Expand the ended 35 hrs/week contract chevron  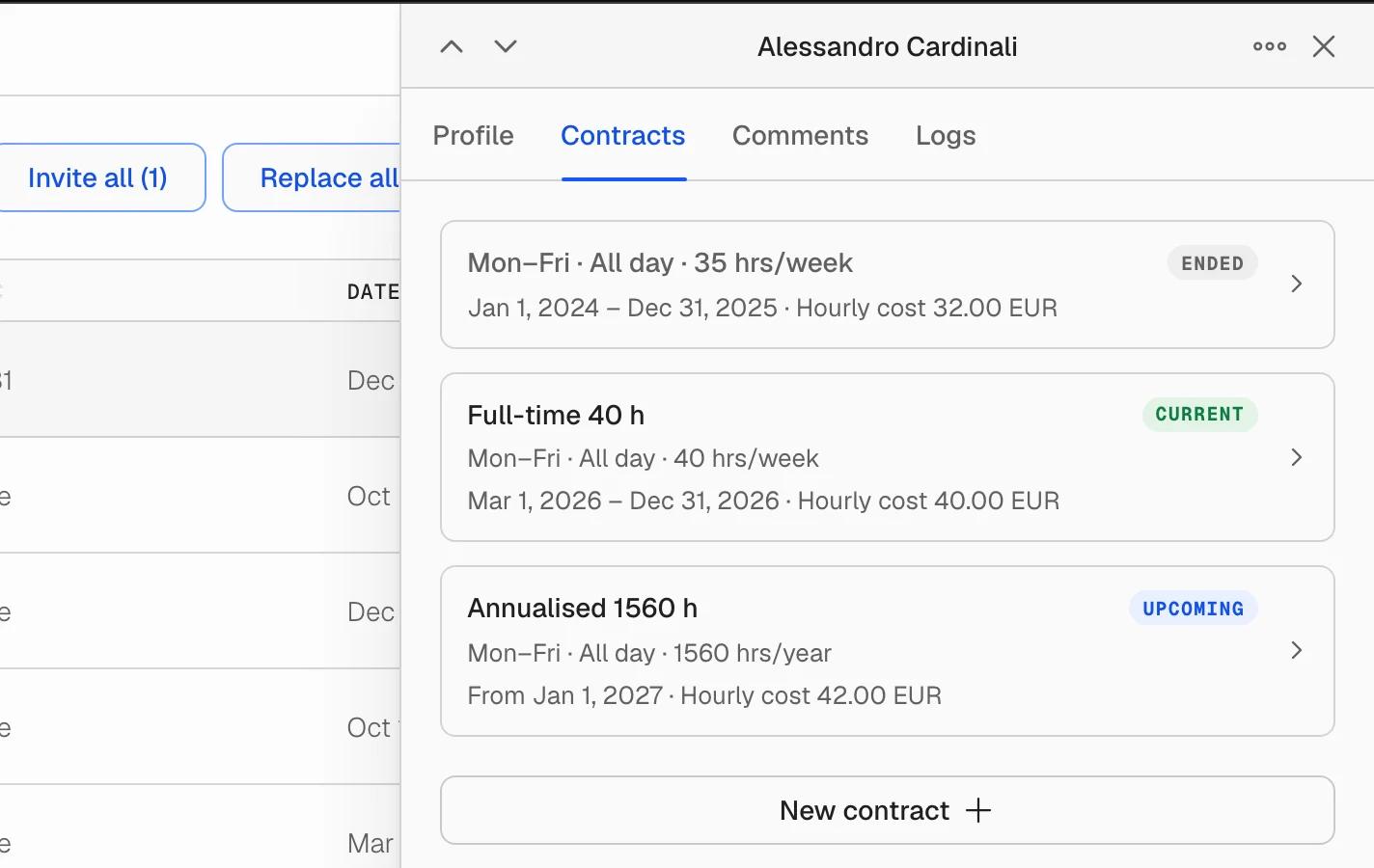click(1297, 284)
